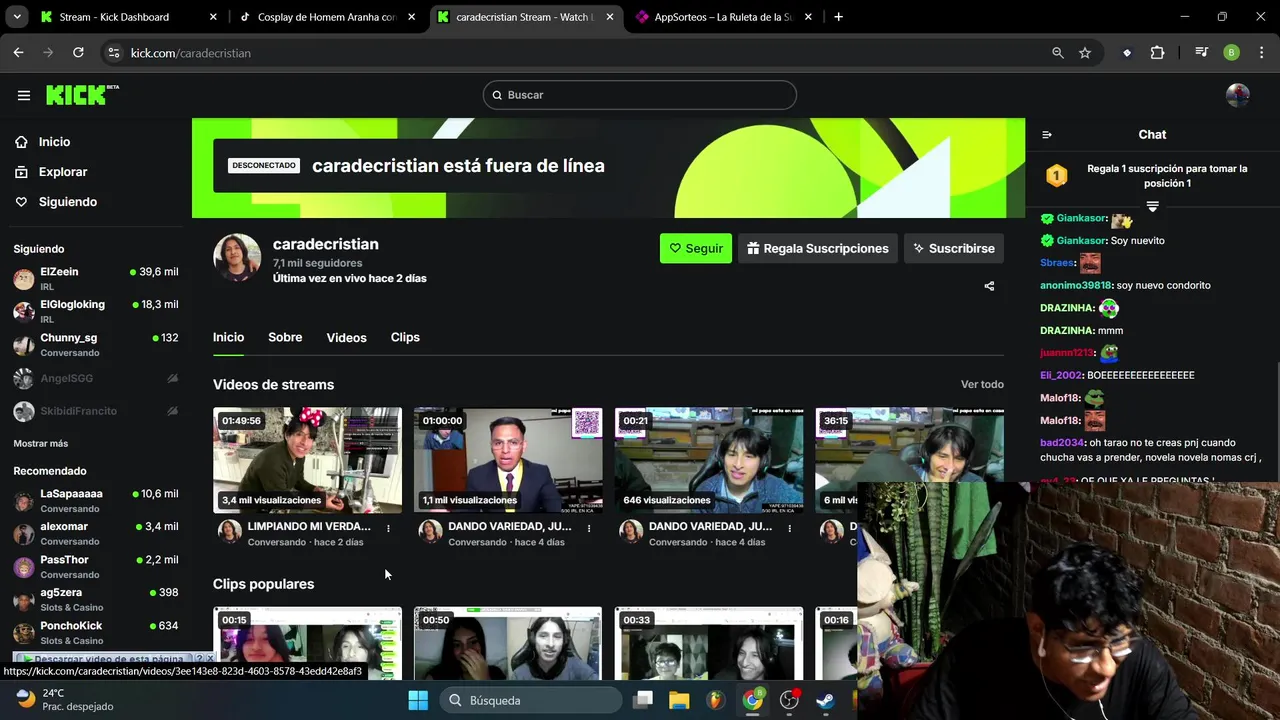Viewport: 1280px width, 720px height.
Task: Reload the current page
Action: pos(78,53)
